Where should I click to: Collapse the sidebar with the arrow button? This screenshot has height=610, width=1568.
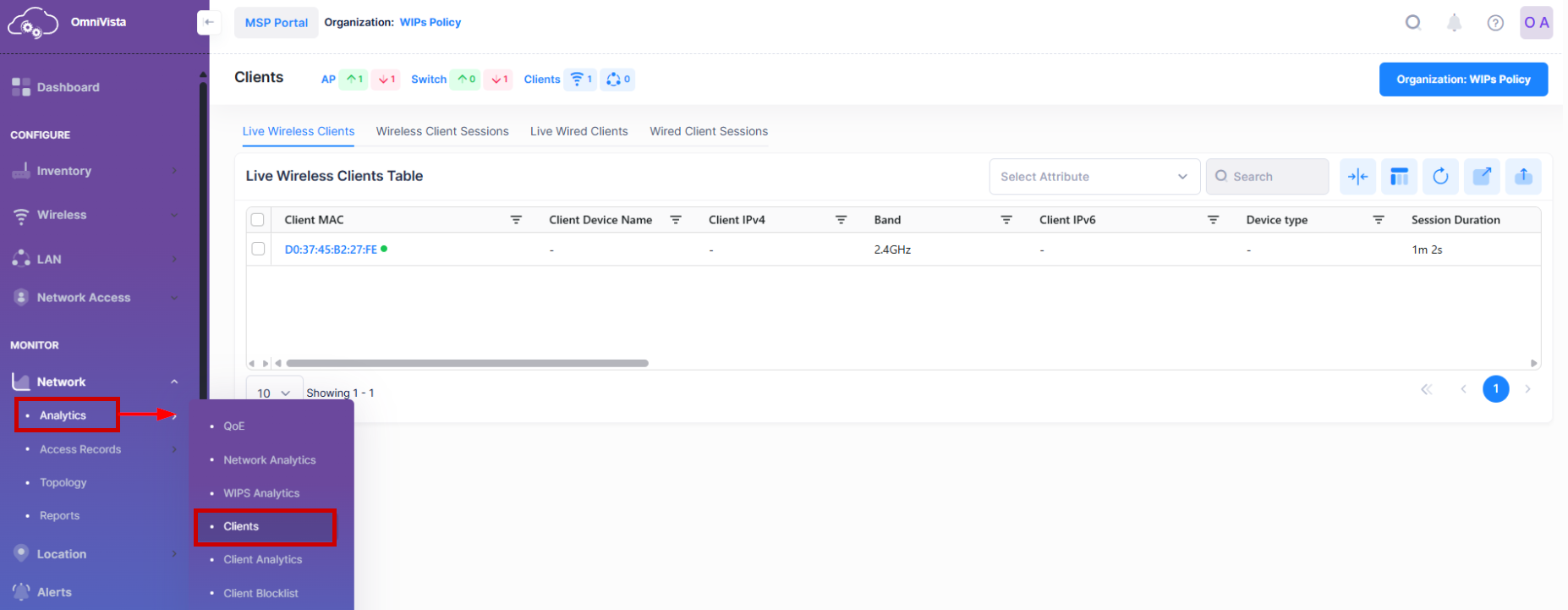(209, 23)
